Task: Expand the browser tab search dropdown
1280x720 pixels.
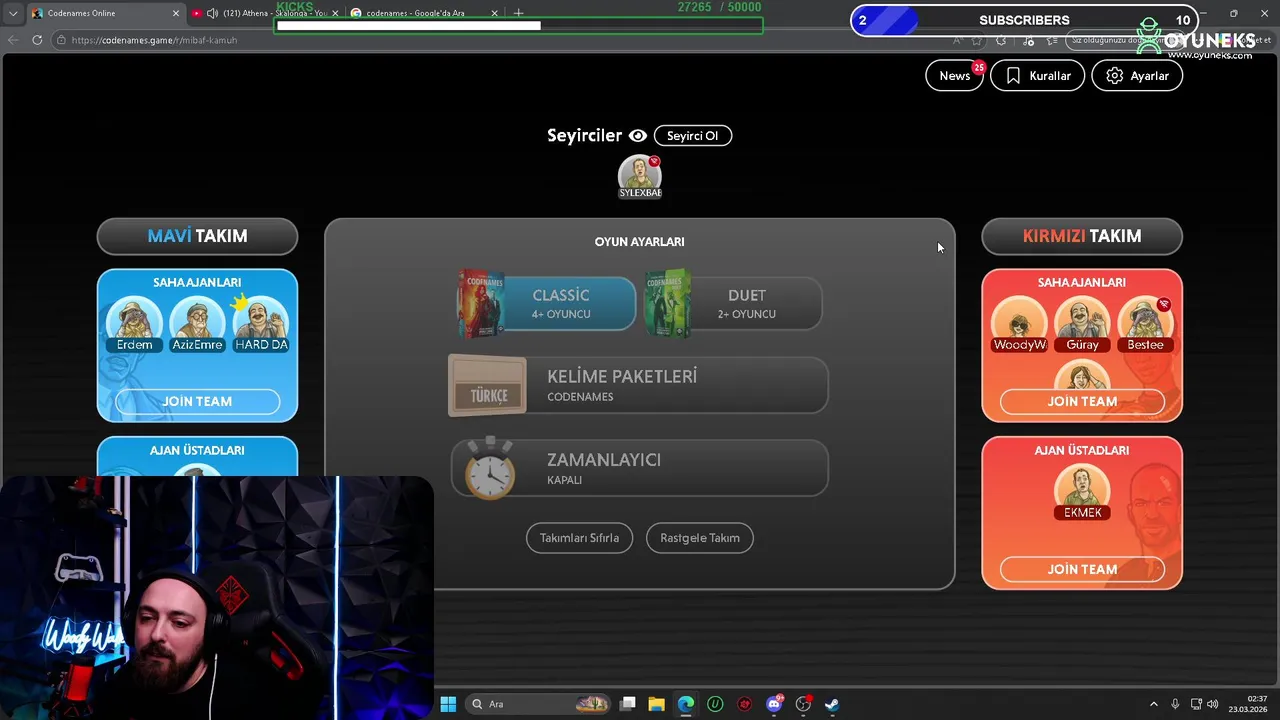Action: coord(12,13)
